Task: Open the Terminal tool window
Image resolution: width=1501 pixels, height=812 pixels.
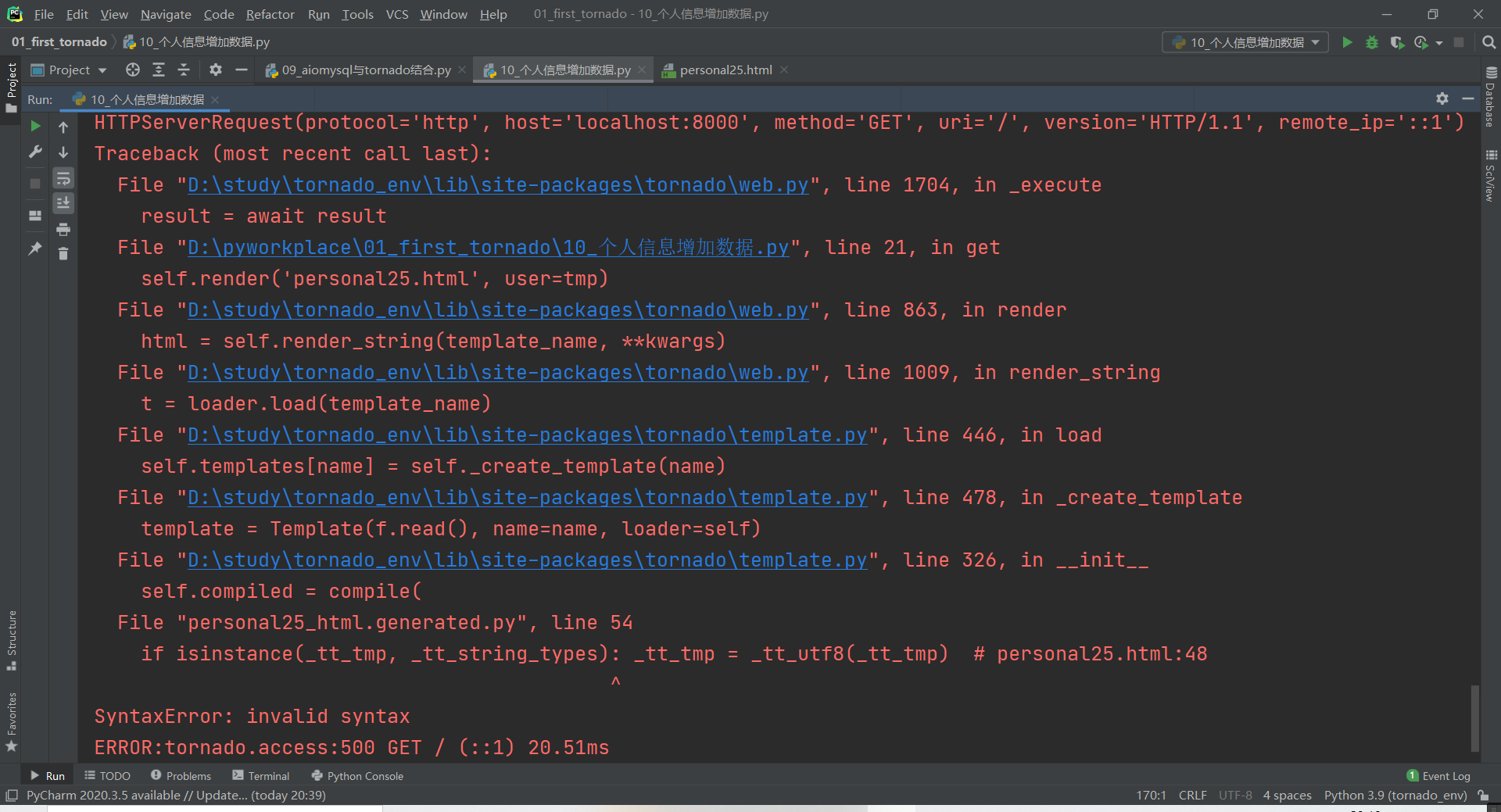Action: [261, 775]
